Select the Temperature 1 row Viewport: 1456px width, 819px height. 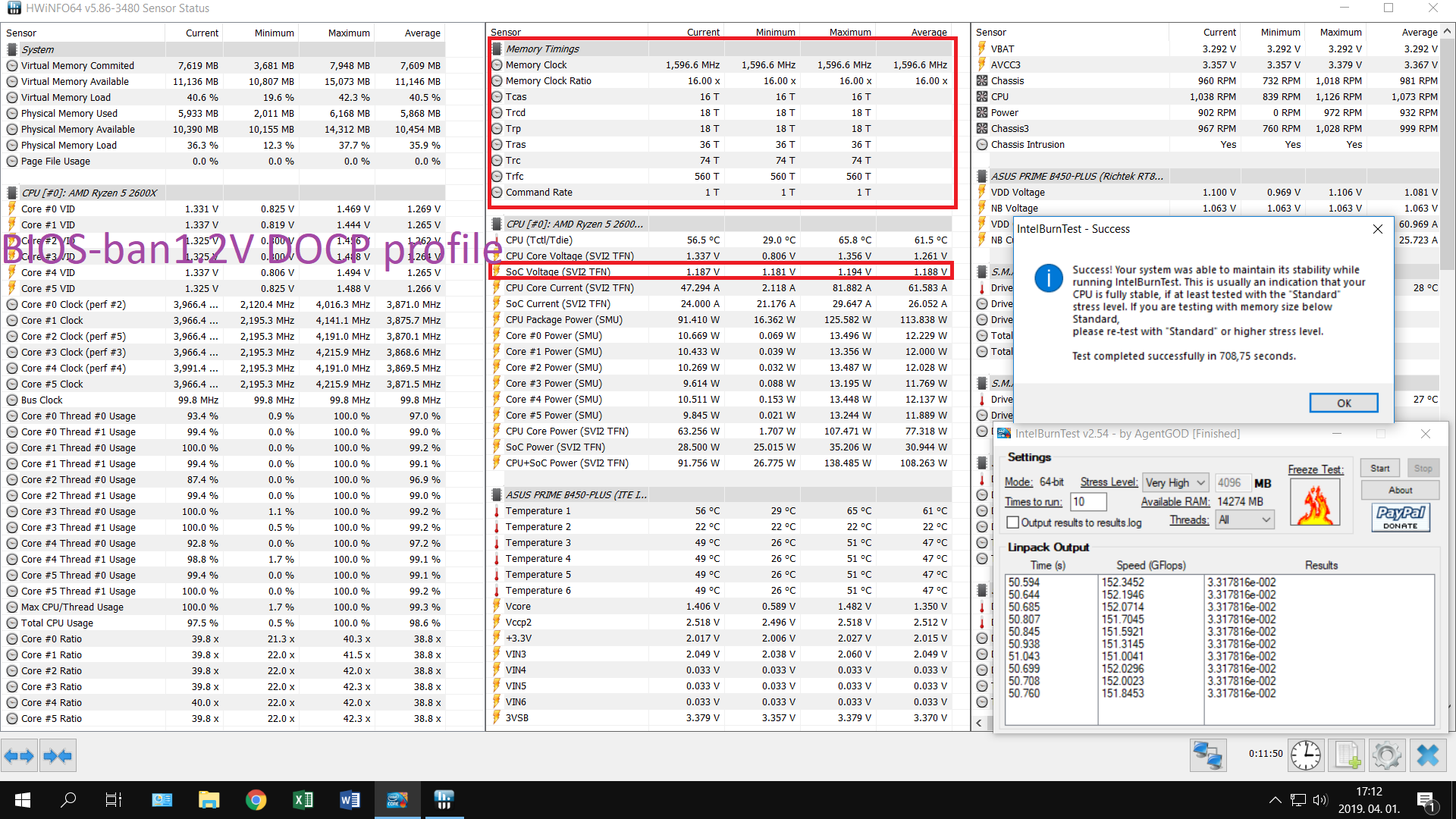[720, 511]
